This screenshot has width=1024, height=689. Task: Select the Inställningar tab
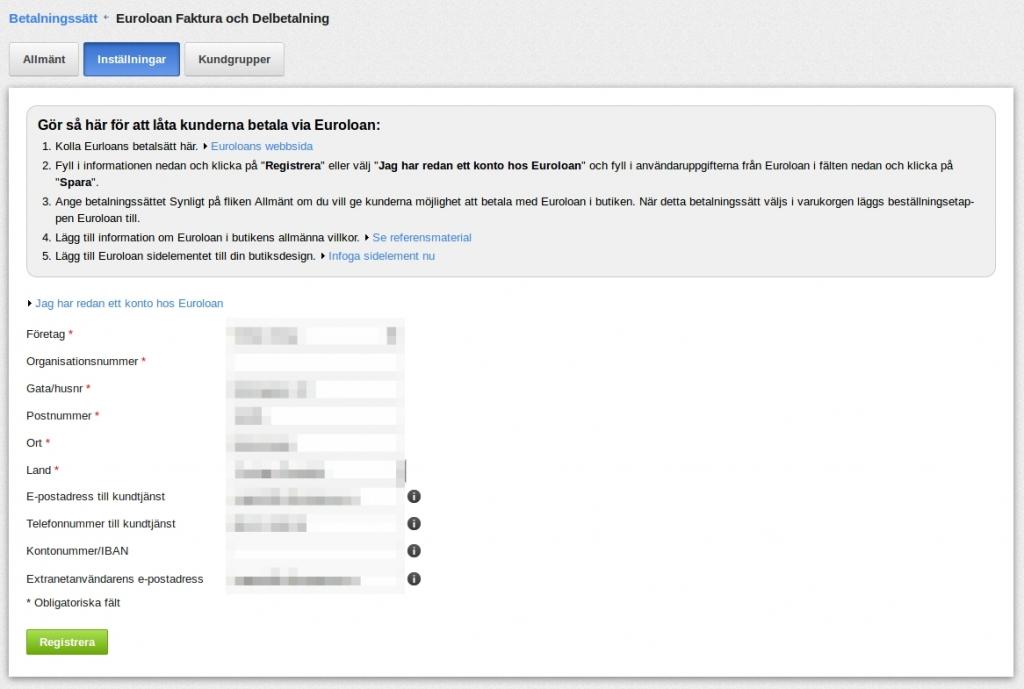131,59
